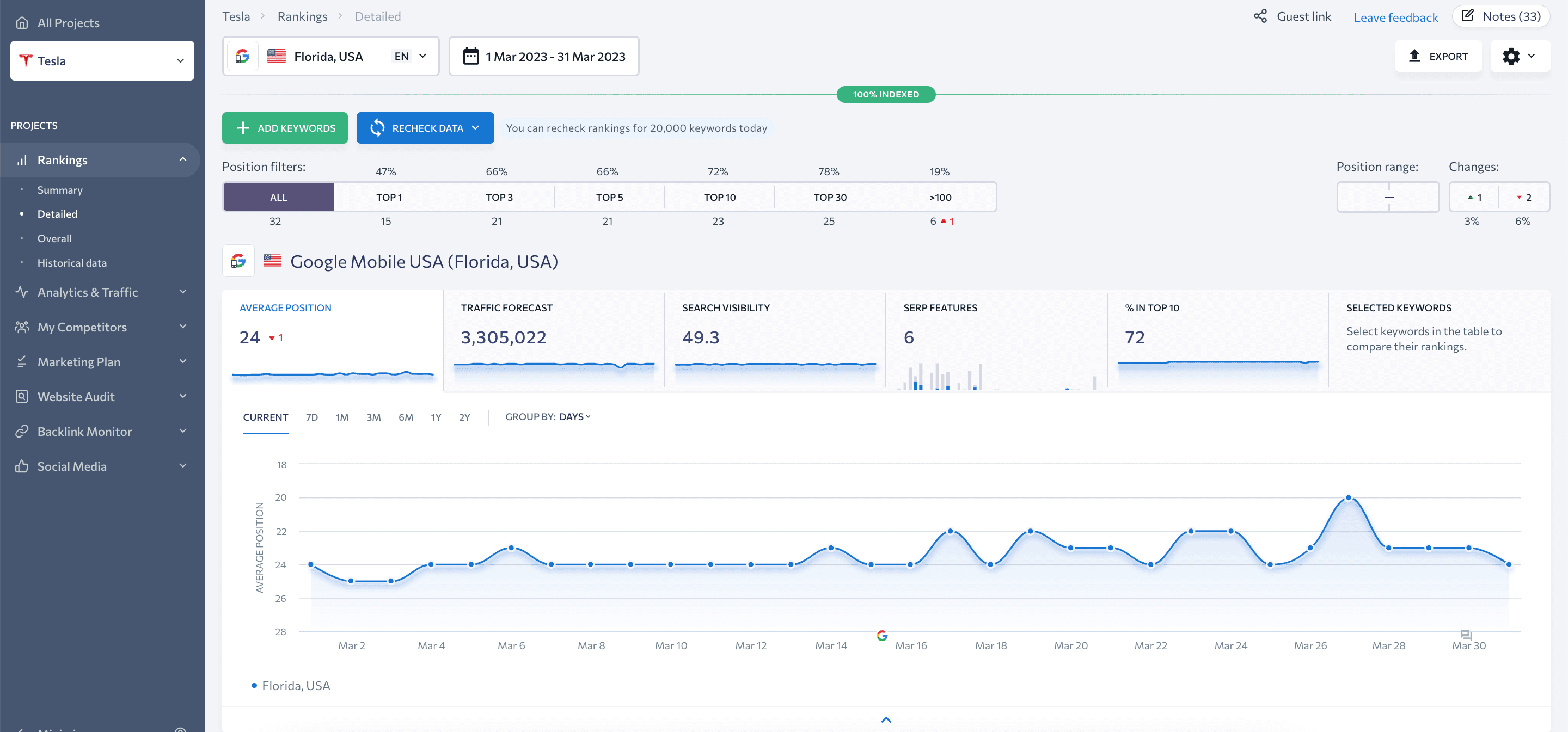Switch to the Historical data view
This screenshot has height=732, width=1568.
(x=71, y=262)
